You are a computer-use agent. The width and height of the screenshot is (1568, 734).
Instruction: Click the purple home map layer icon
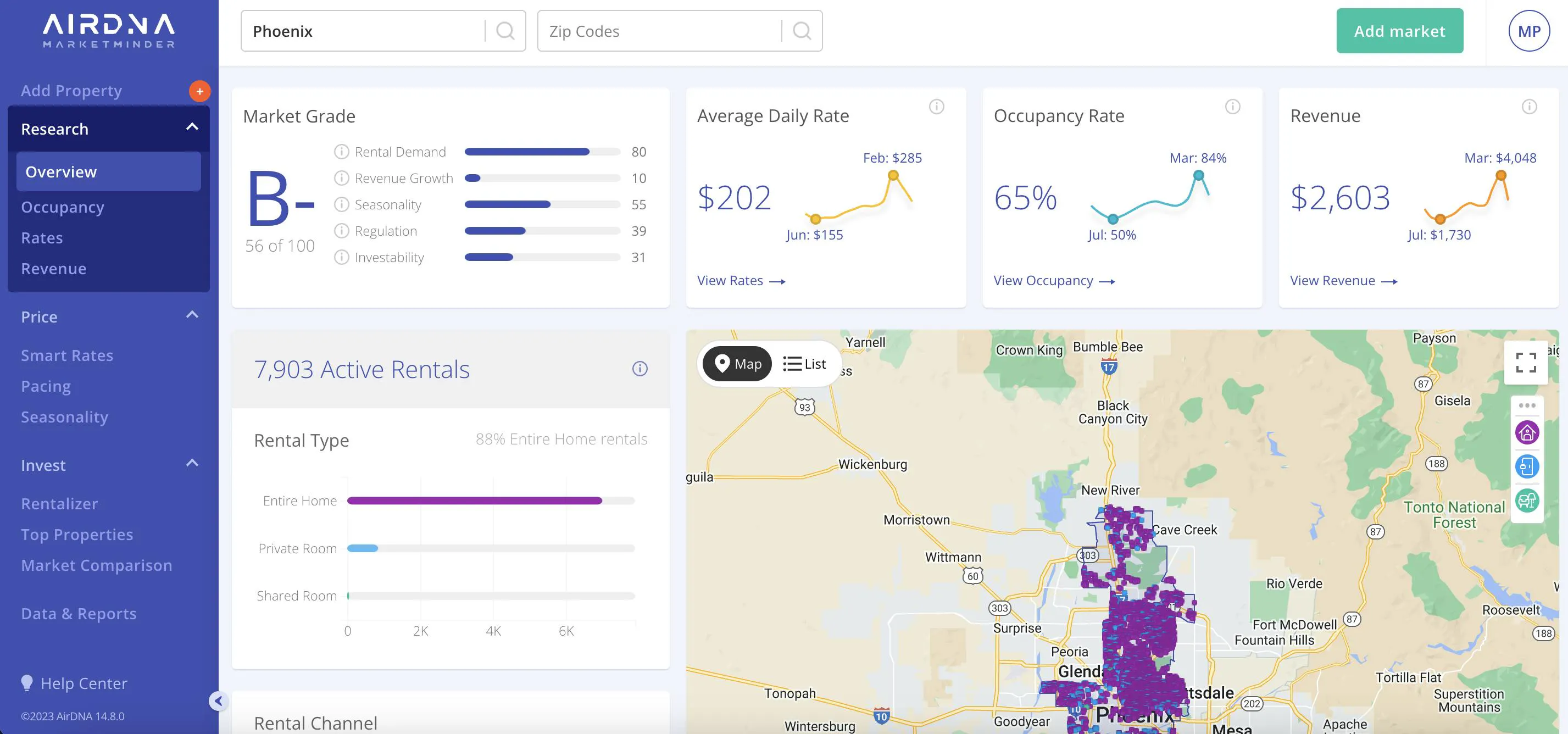pyautogui.click(x=1527, y=433)
